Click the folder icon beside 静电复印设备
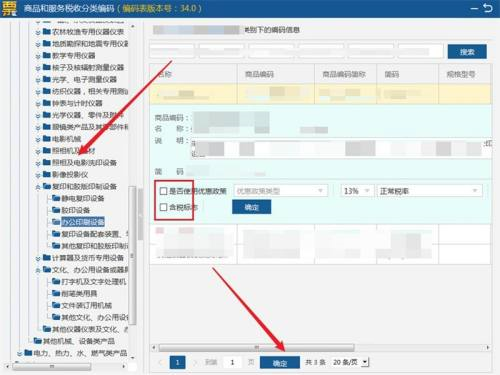The image size is (500, 375). pyautogui.click(x=56, y=198)
